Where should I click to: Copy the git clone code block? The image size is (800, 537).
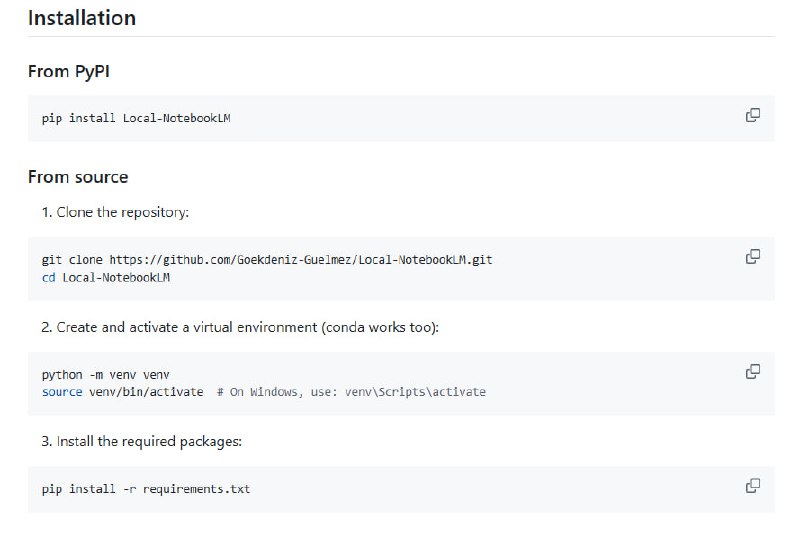753,257
